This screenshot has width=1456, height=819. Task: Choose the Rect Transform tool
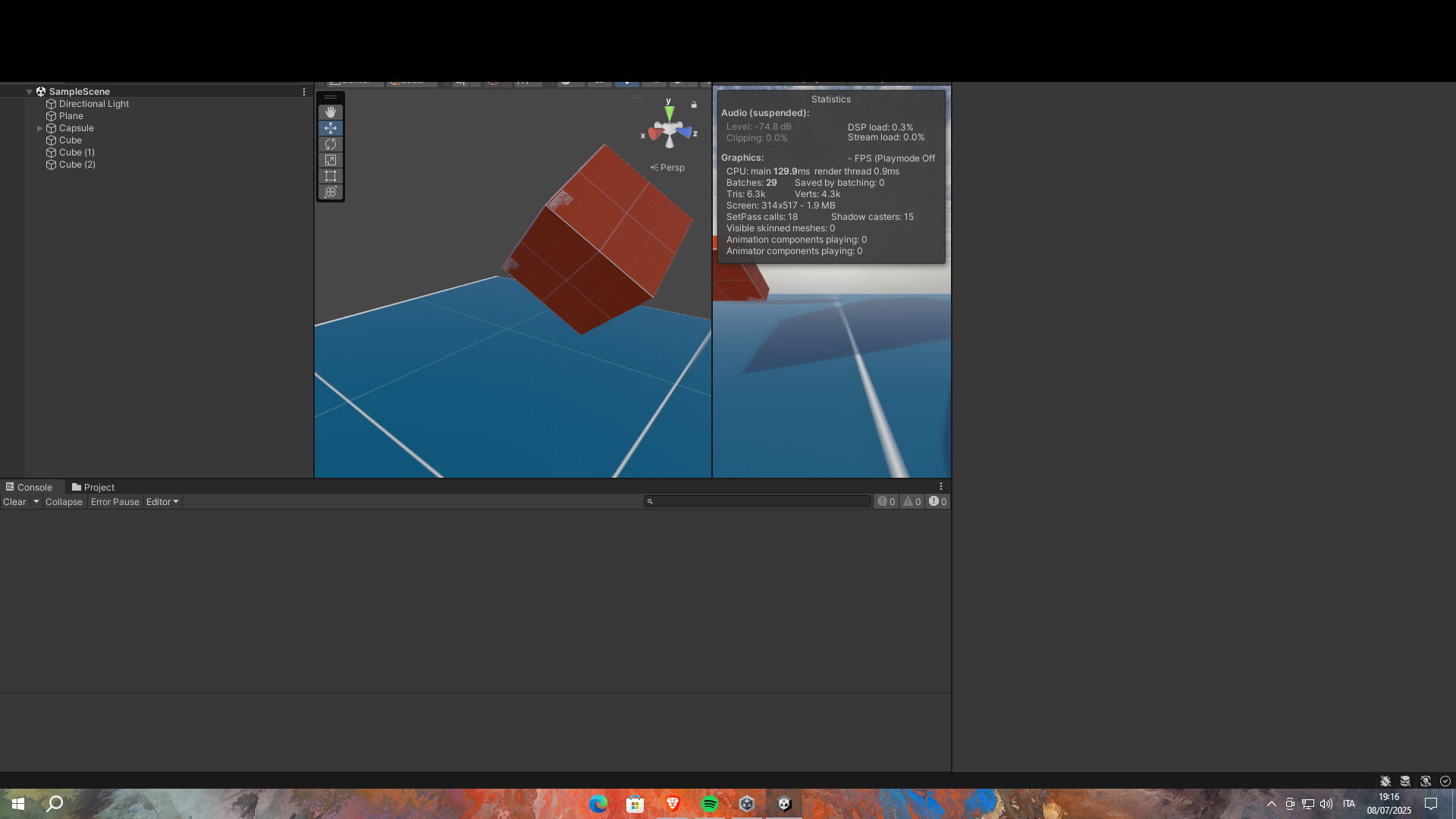pos(331,176)
